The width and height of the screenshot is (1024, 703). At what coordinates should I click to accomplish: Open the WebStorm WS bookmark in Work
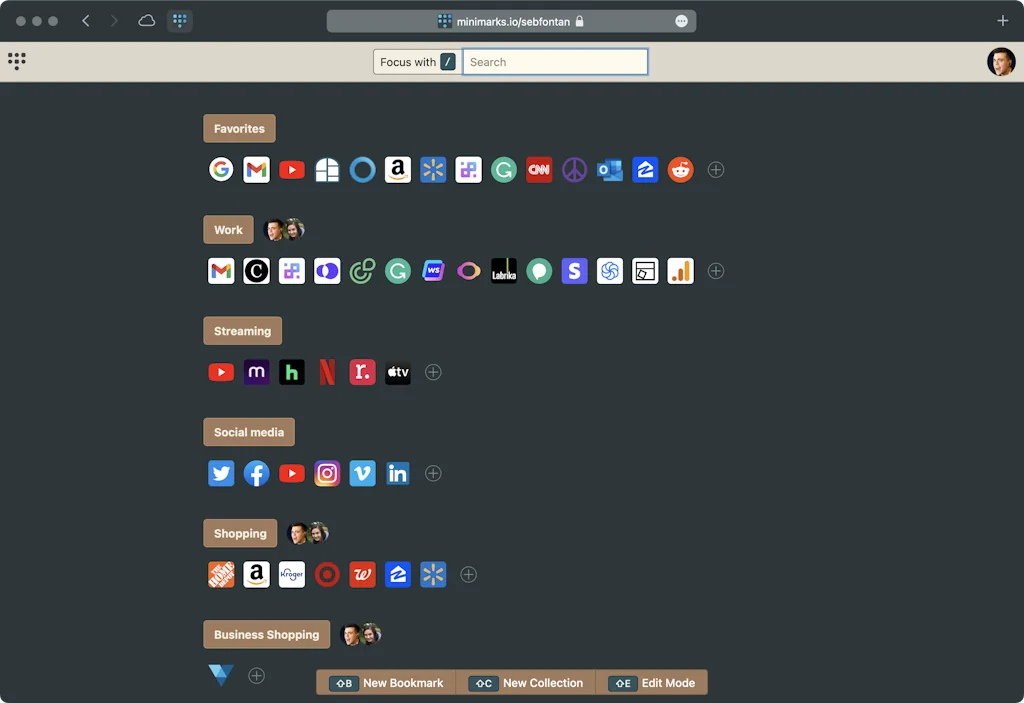click(x=433, y=271)
